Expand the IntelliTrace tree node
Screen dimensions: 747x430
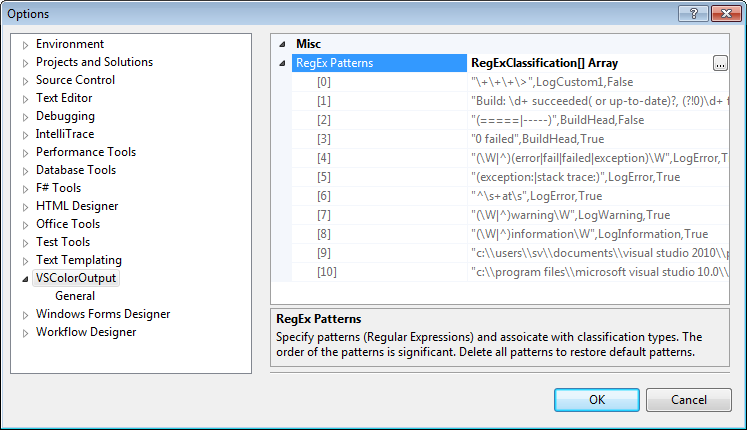26,135
